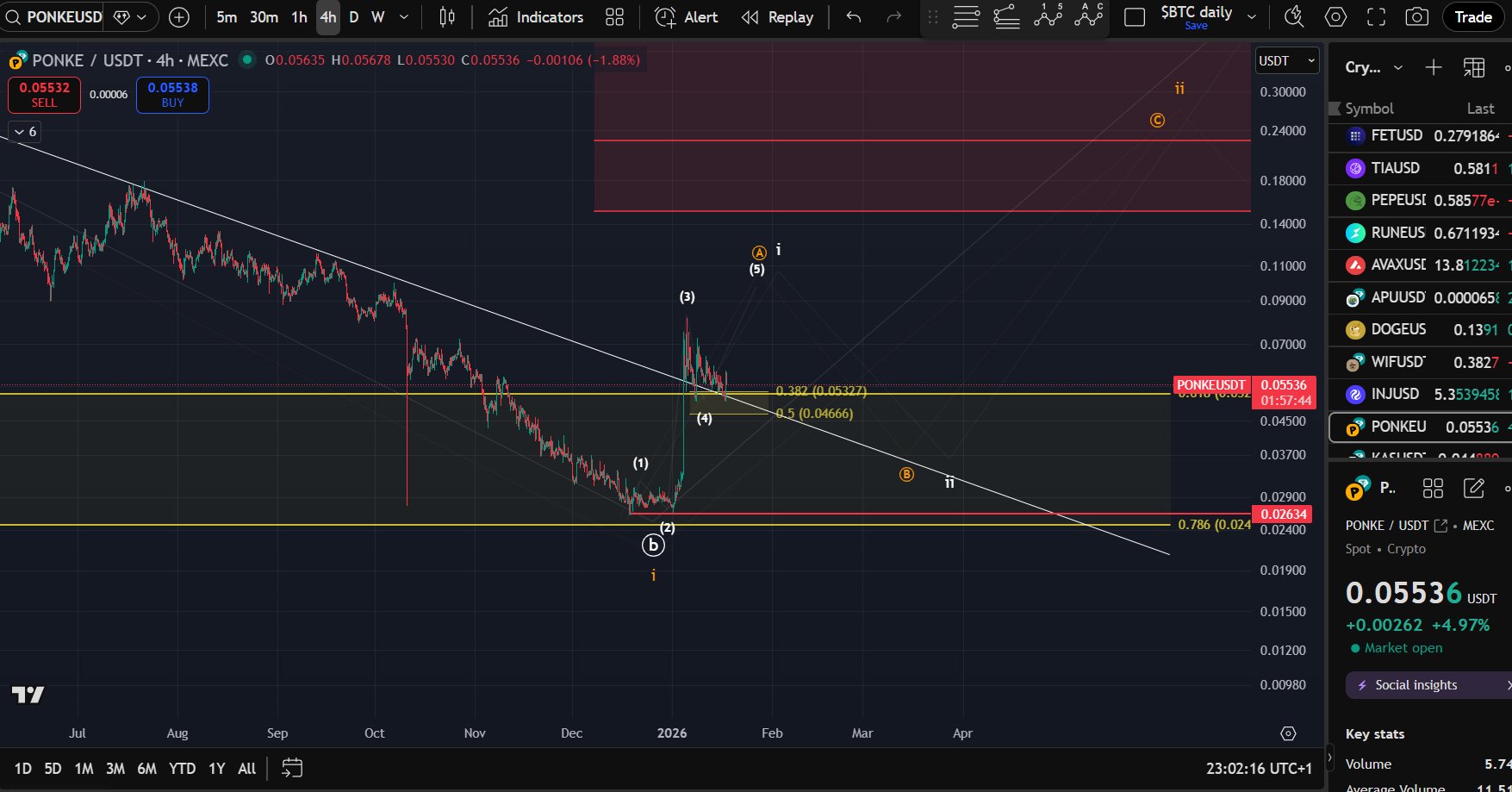
Task: Select AVAXUSD in the watchlist
Action: point(1420,265)
